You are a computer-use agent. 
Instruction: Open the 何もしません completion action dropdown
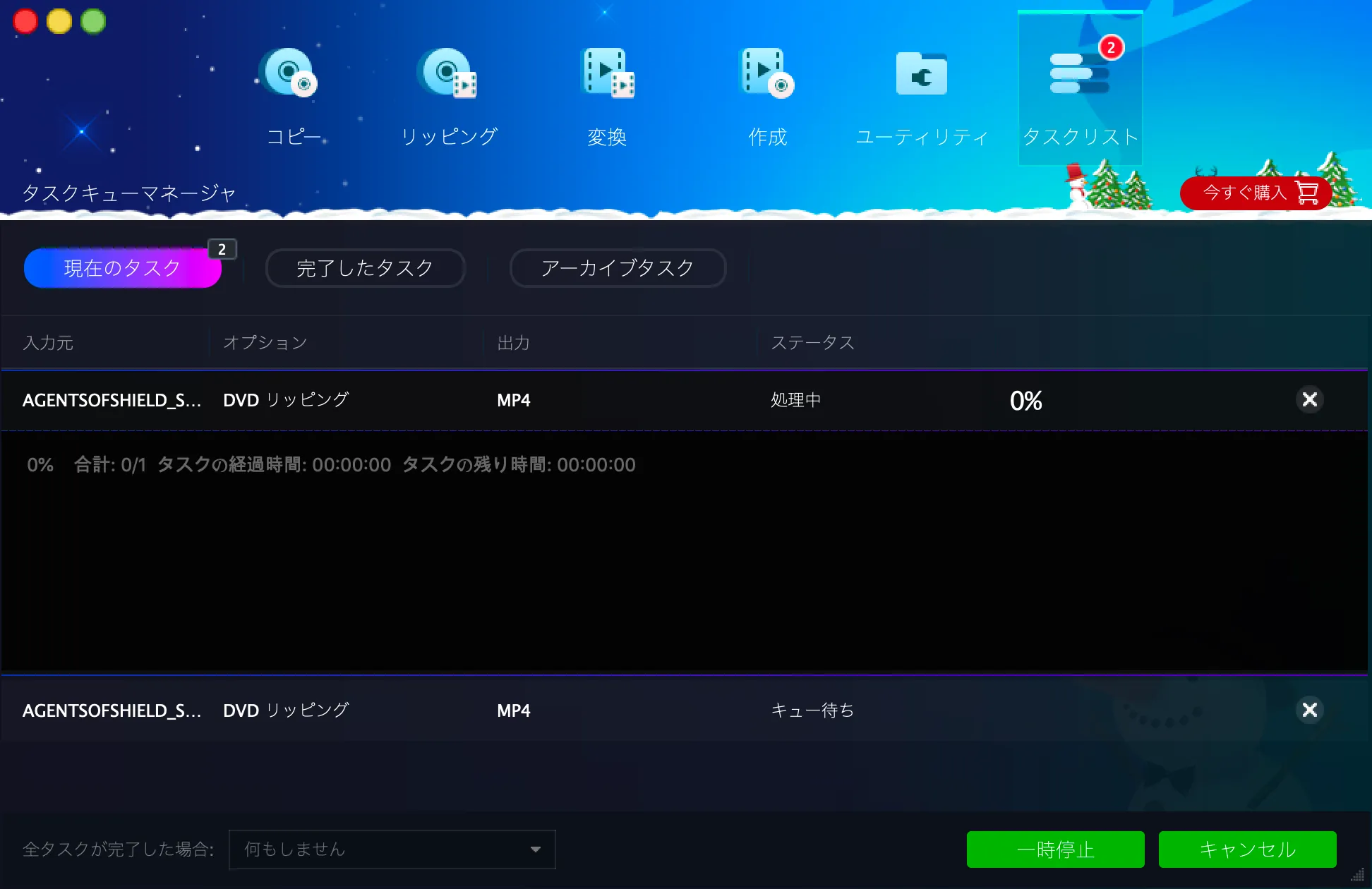click(x=392, y=849)
